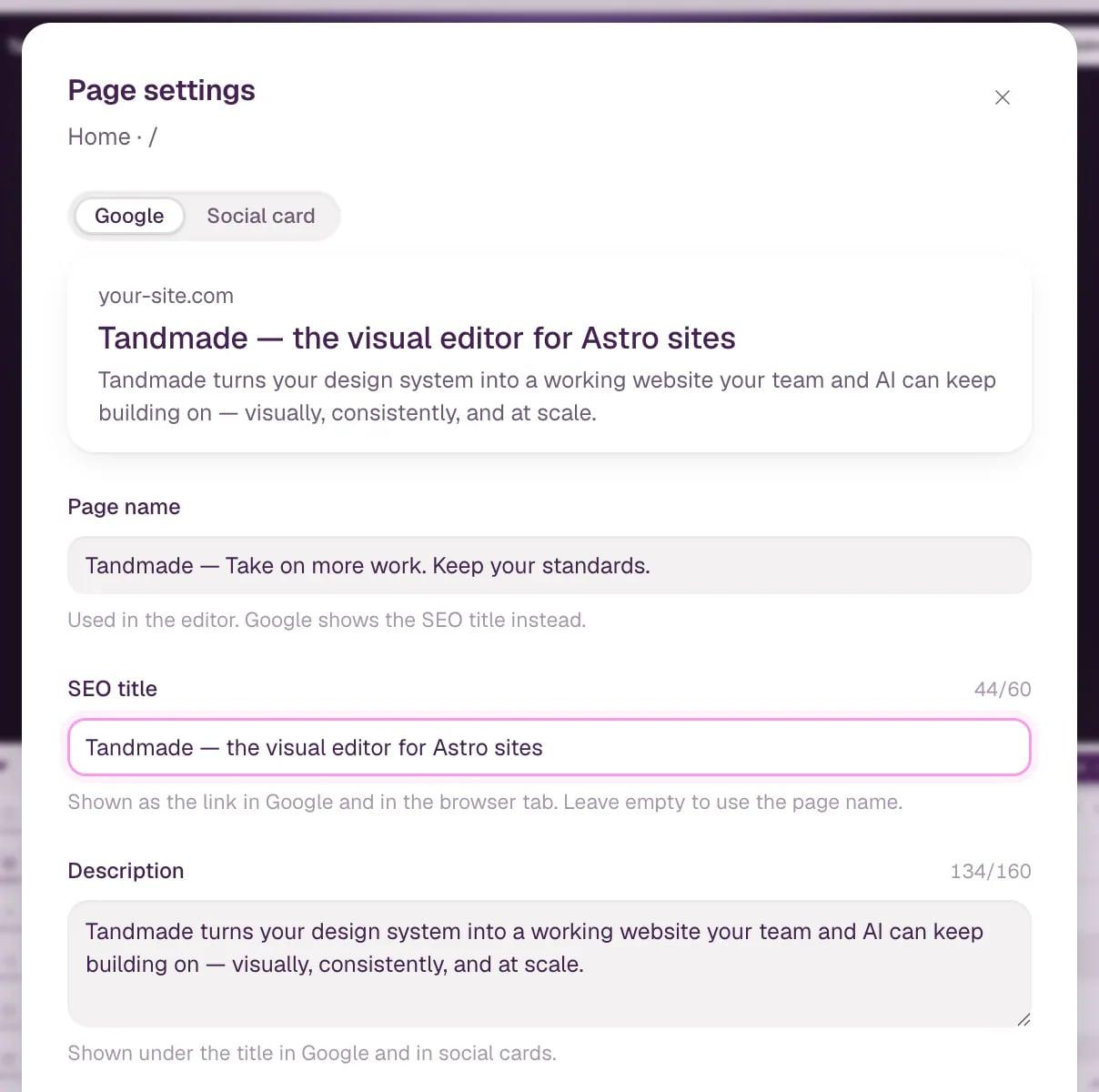
Task: Click the 'Page settings' heading
Action: (161, 90)
